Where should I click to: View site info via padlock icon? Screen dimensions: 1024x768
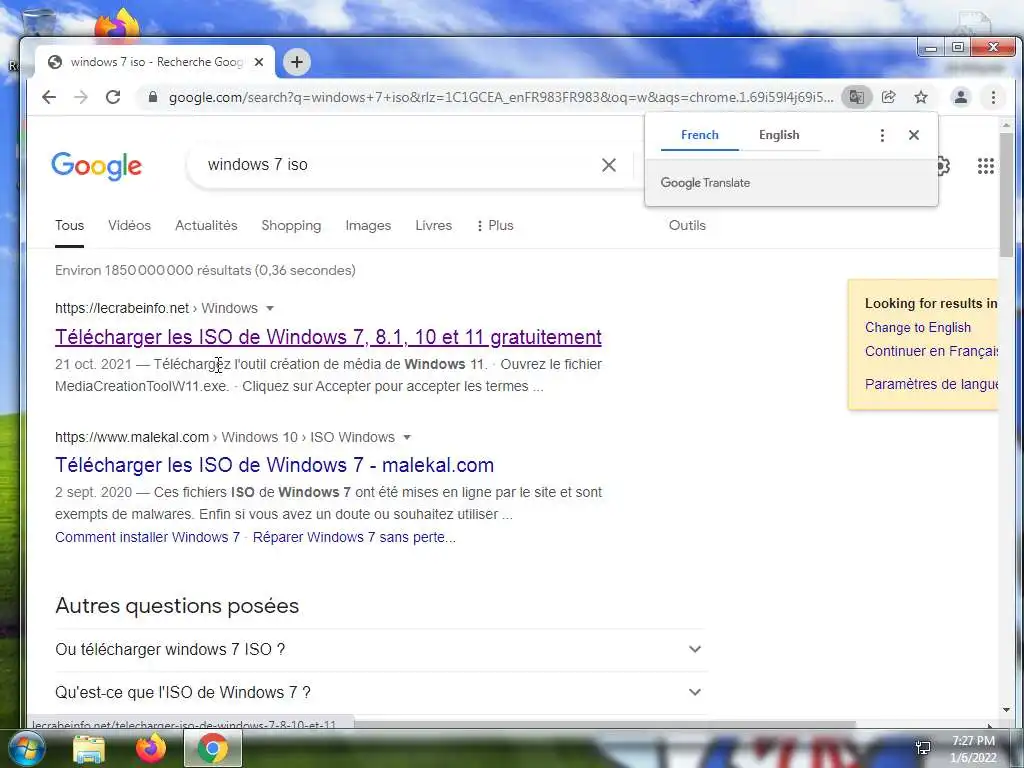(153, 97)
